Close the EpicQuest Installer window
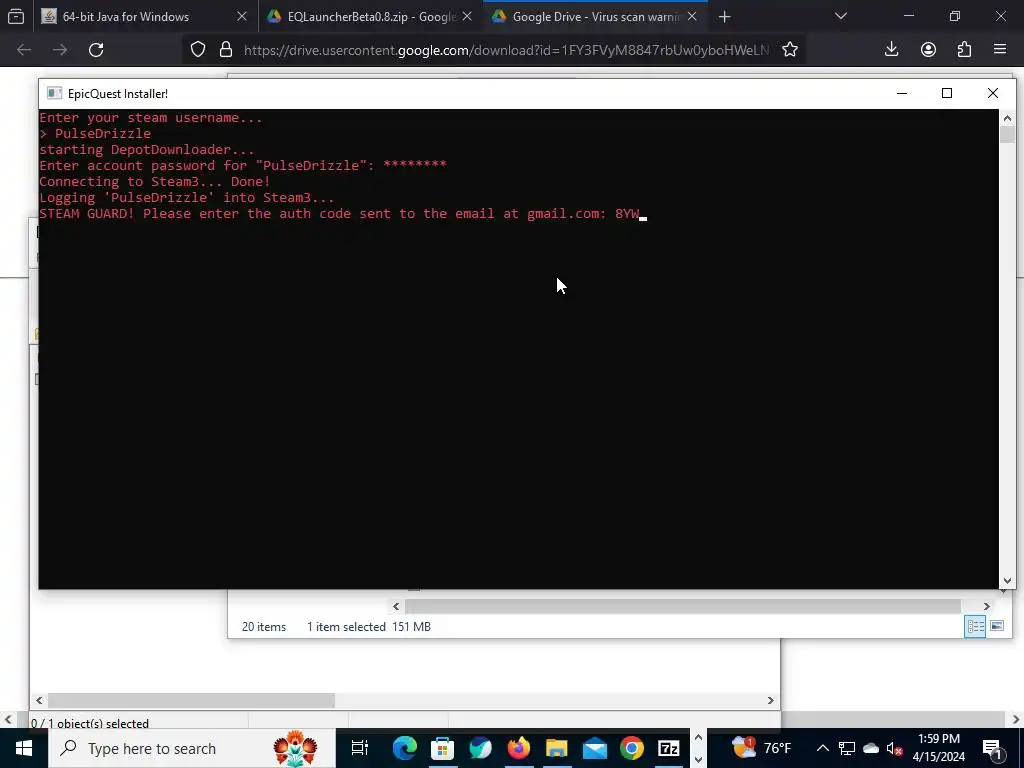The width and height of the screenshot is (1024, 768). [993, 93]
